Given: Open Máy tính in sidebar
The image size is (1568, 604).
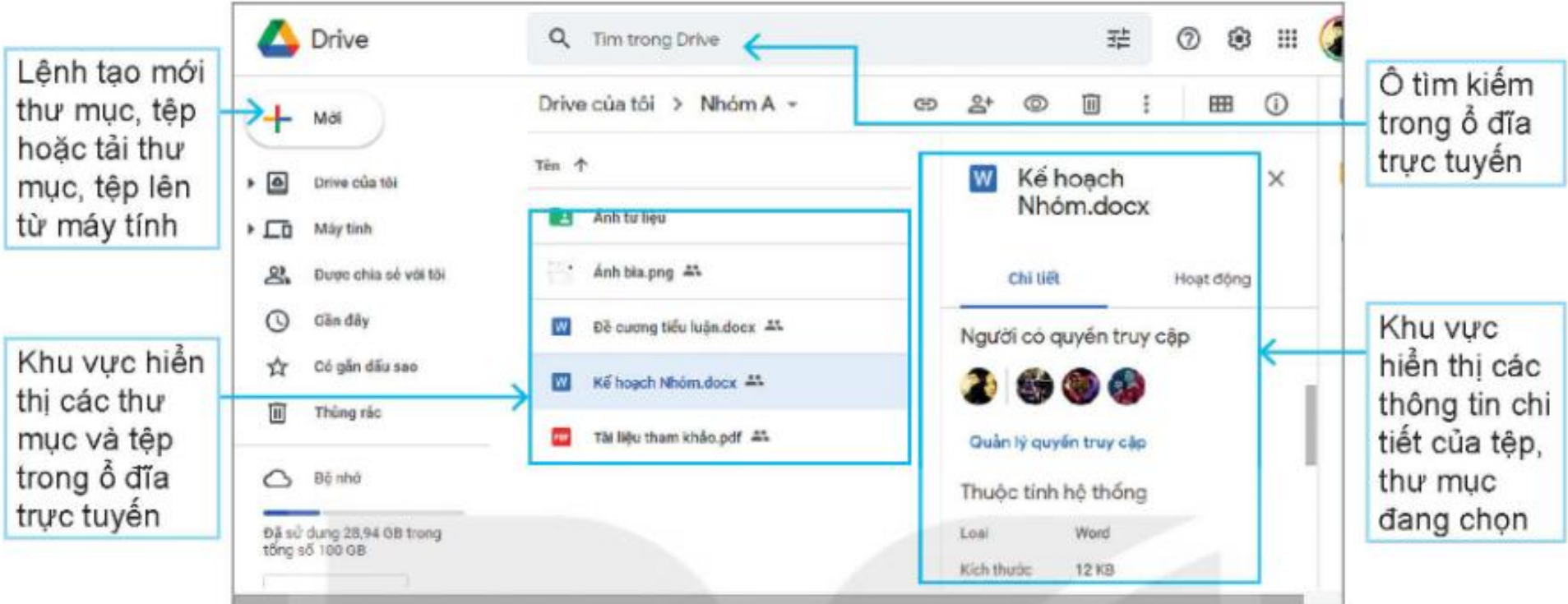Looking at the screenshot, I should pyautogui.click(x=342, y=228).
